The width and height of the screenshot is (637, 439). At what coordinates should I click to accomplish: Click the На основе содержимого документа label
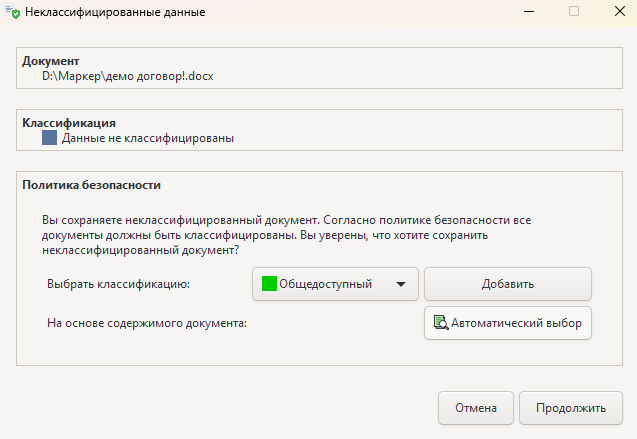pos(146,323)
